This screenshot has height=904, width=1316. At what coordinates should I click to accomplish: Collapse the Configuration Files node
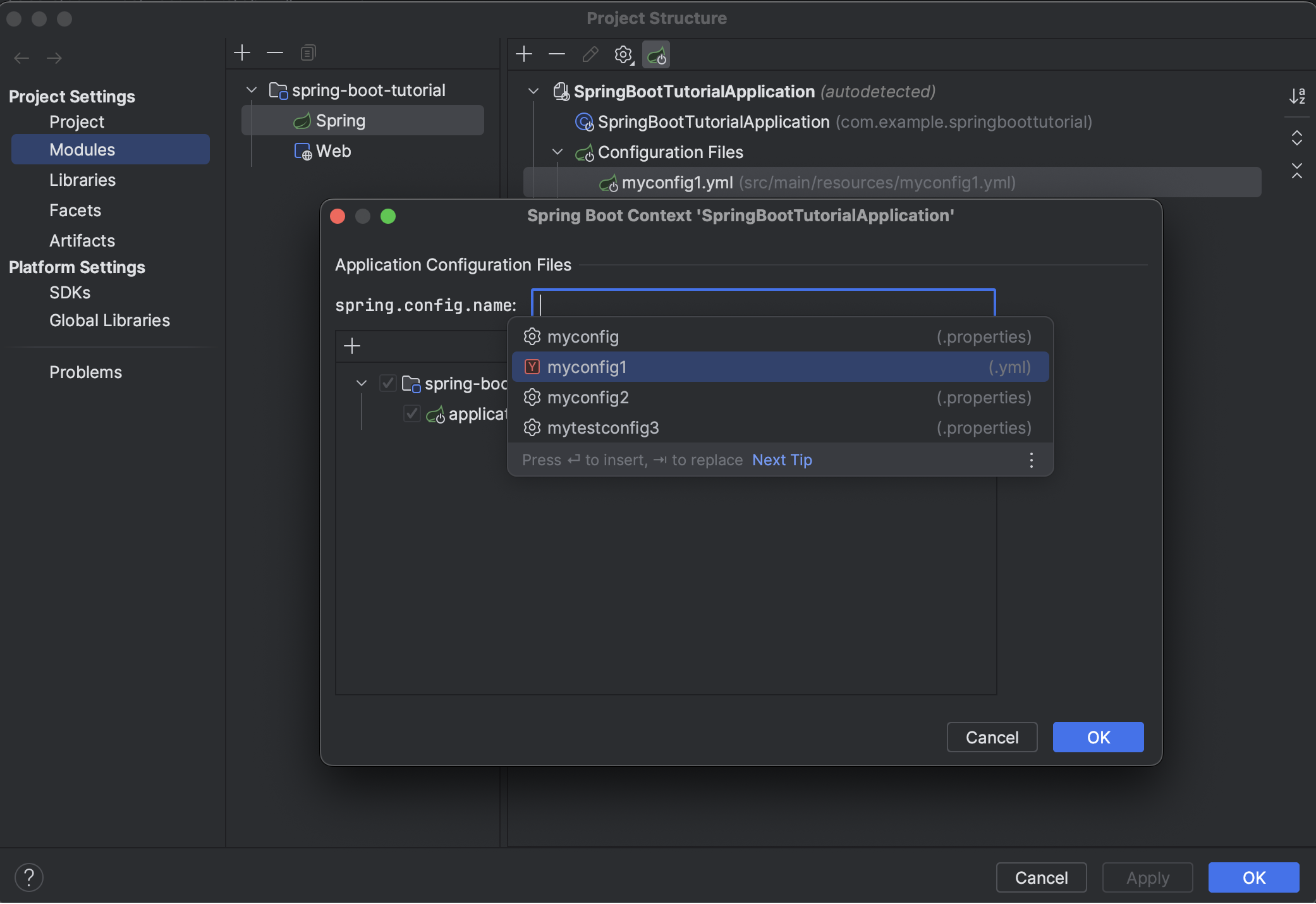click(557, 152)
